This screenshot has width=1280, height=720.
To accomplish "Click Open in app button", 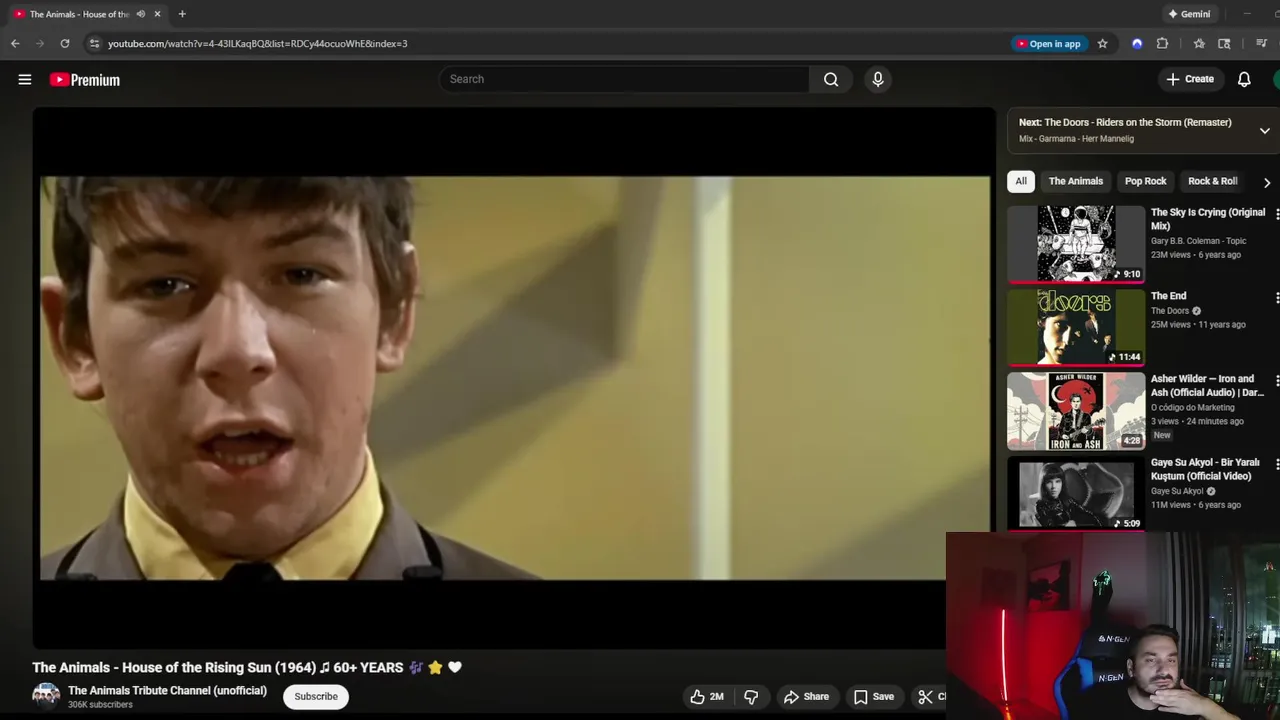I will (x=1048, y=43).
